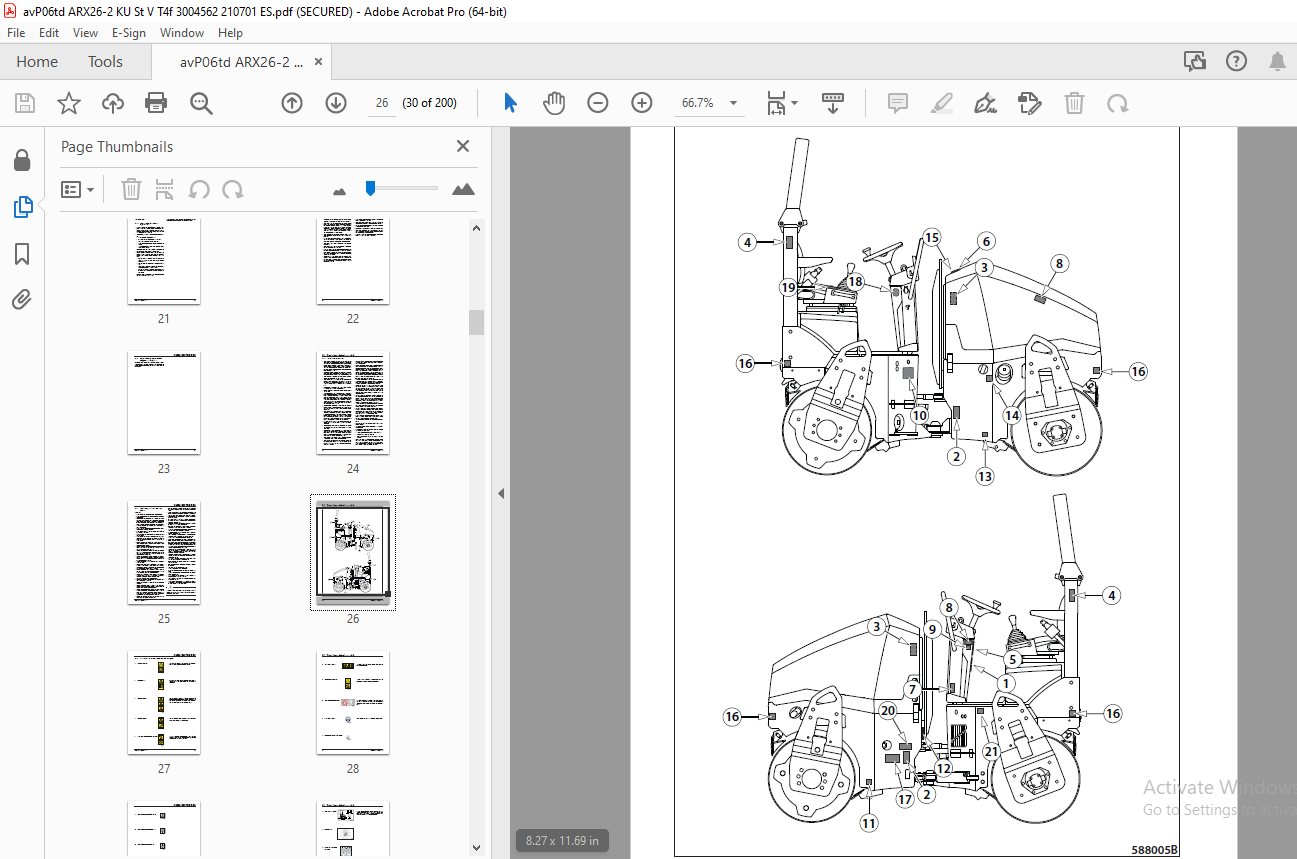Screen dimensions: 1297x859
Task: Select the page 25 thumbnail
Action: (164, 553)
